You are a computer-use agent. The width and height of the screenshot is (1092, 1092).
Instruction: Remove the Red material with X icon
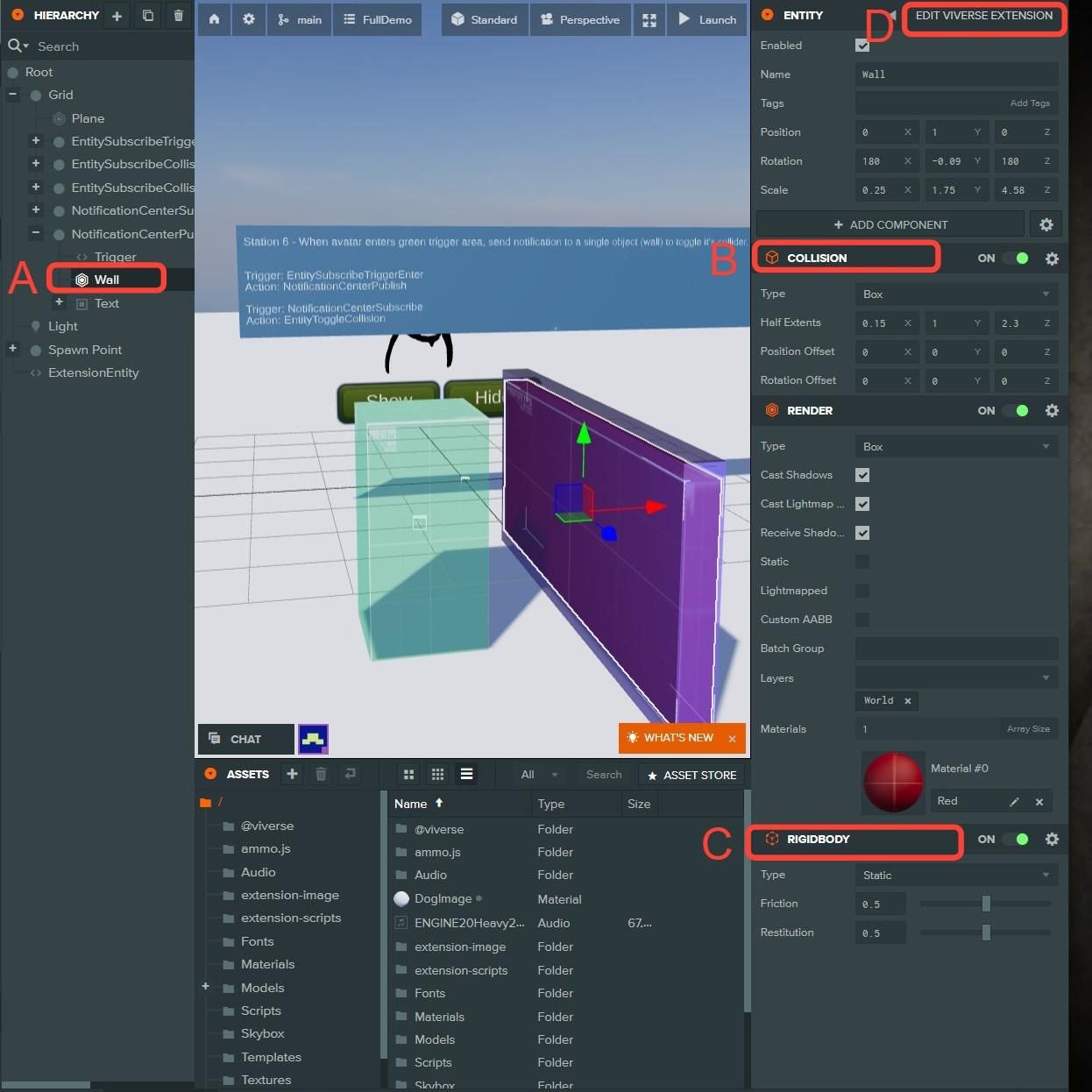[x=1039, y=801]
